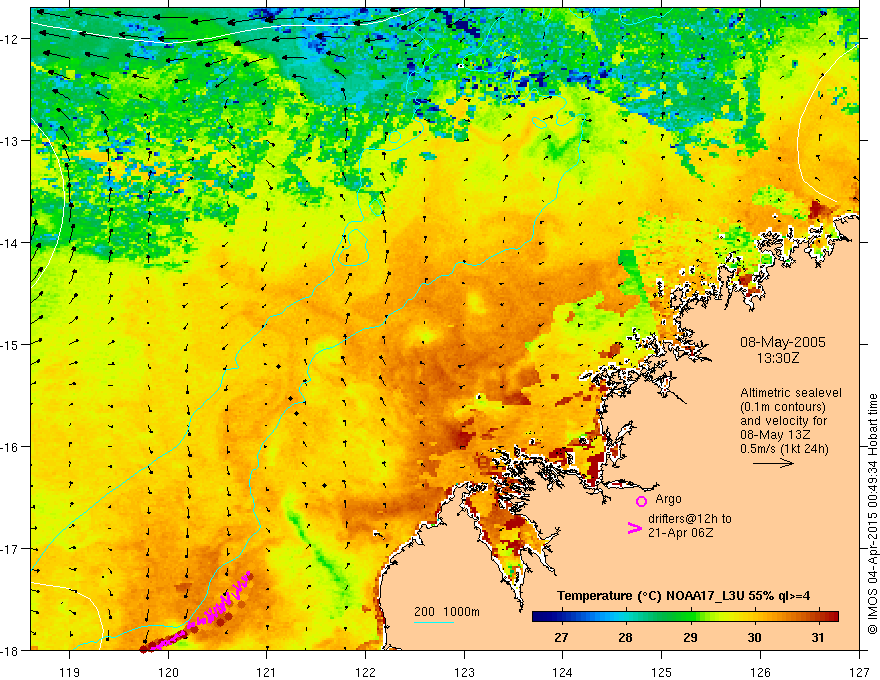Click the longitude axis label 121
The image size is (880, 680).
point(267,672)
